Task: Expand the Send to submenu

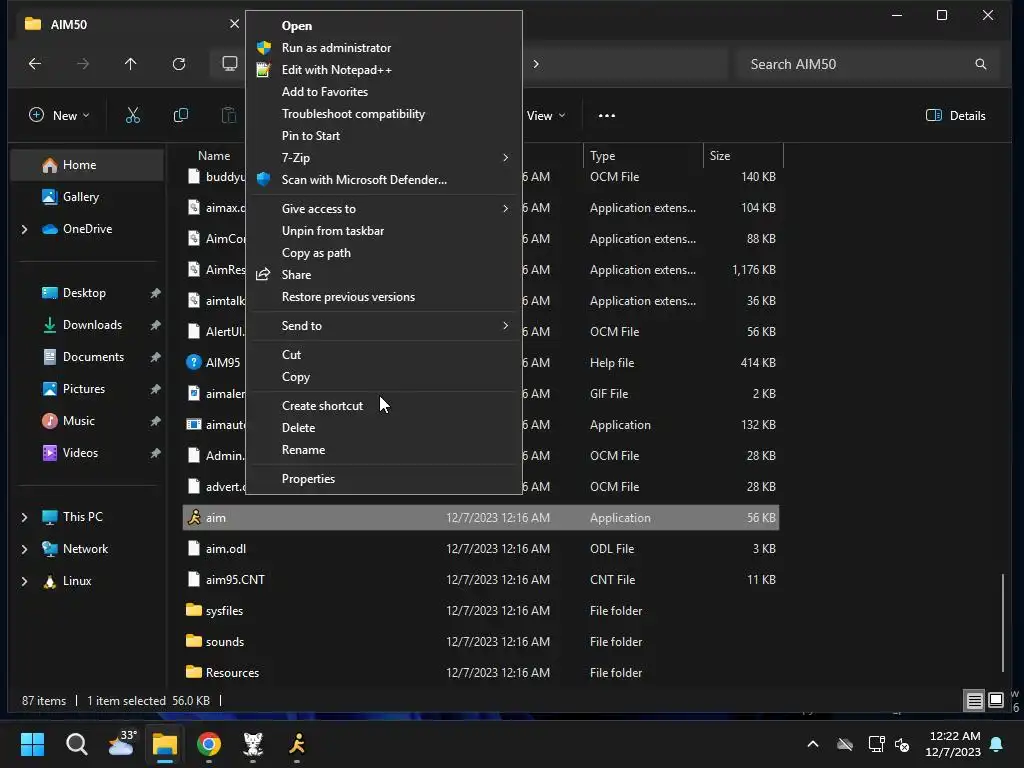Action: [384, 326]
